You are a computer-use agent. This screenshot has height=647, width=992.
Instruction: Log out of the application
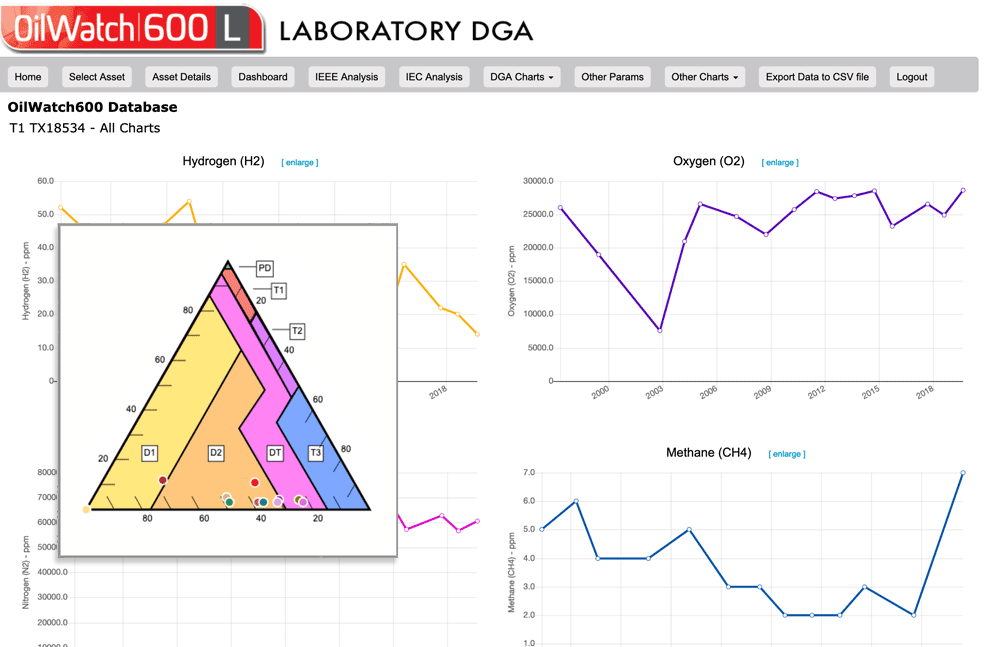pos(911,77)
